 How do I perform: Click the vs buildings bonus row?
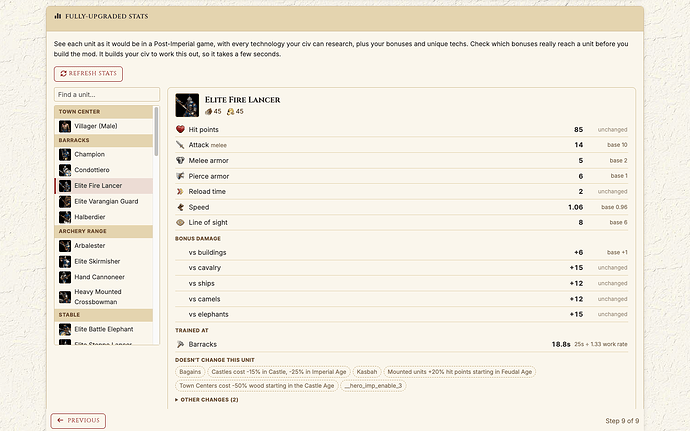click(401, 253)
